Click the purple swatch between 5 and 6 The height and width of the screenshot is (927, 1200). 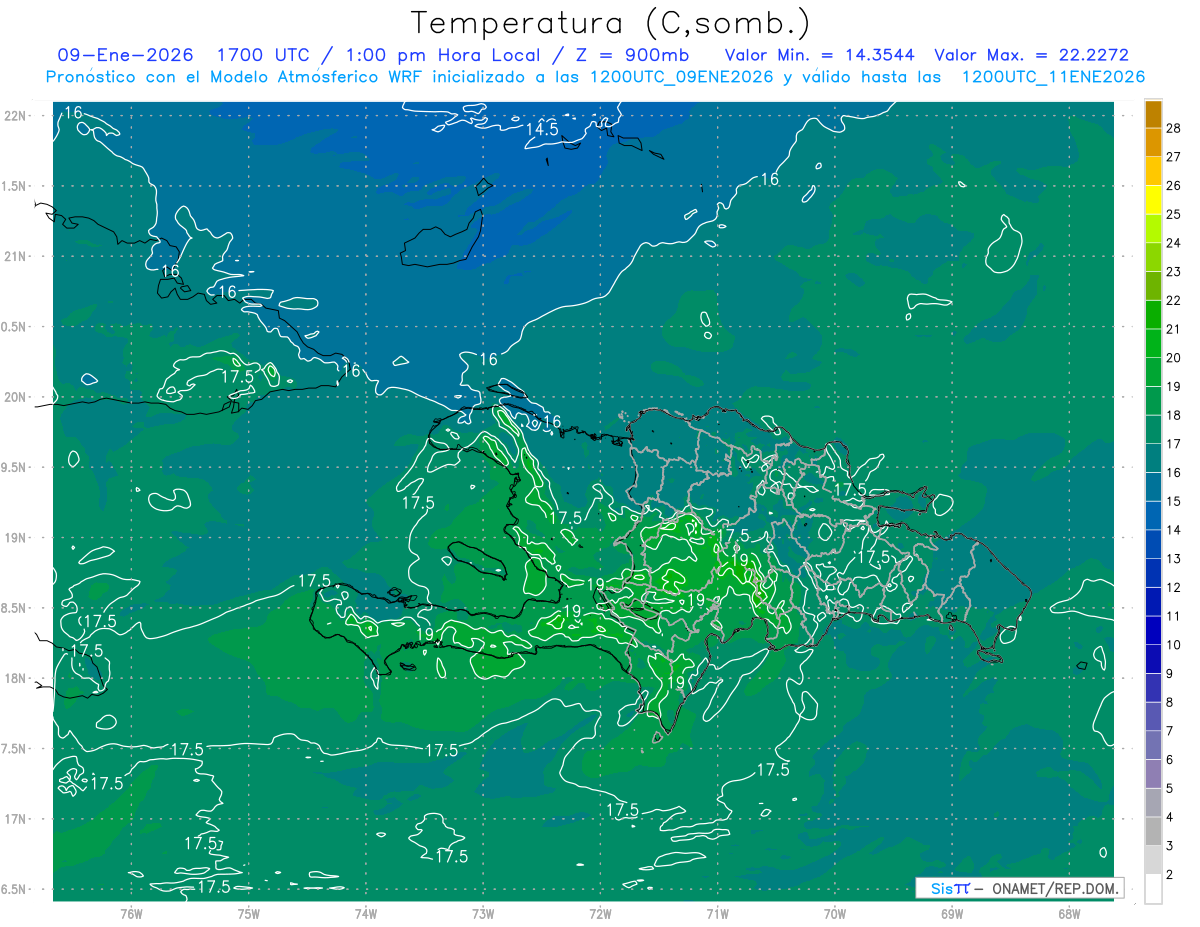pos(1153,773)
